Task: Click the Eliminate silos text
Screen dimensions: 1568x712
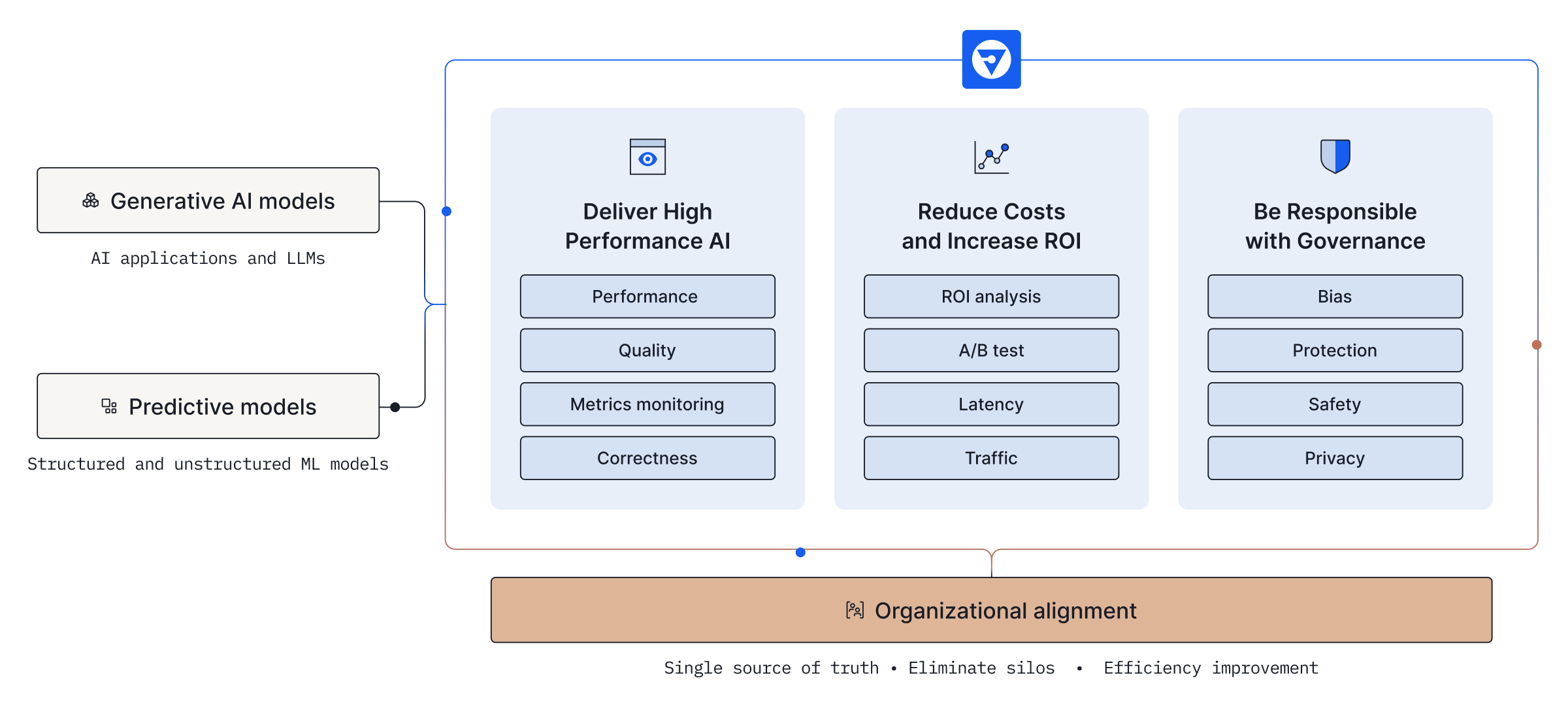Action: tap(981, 668)
